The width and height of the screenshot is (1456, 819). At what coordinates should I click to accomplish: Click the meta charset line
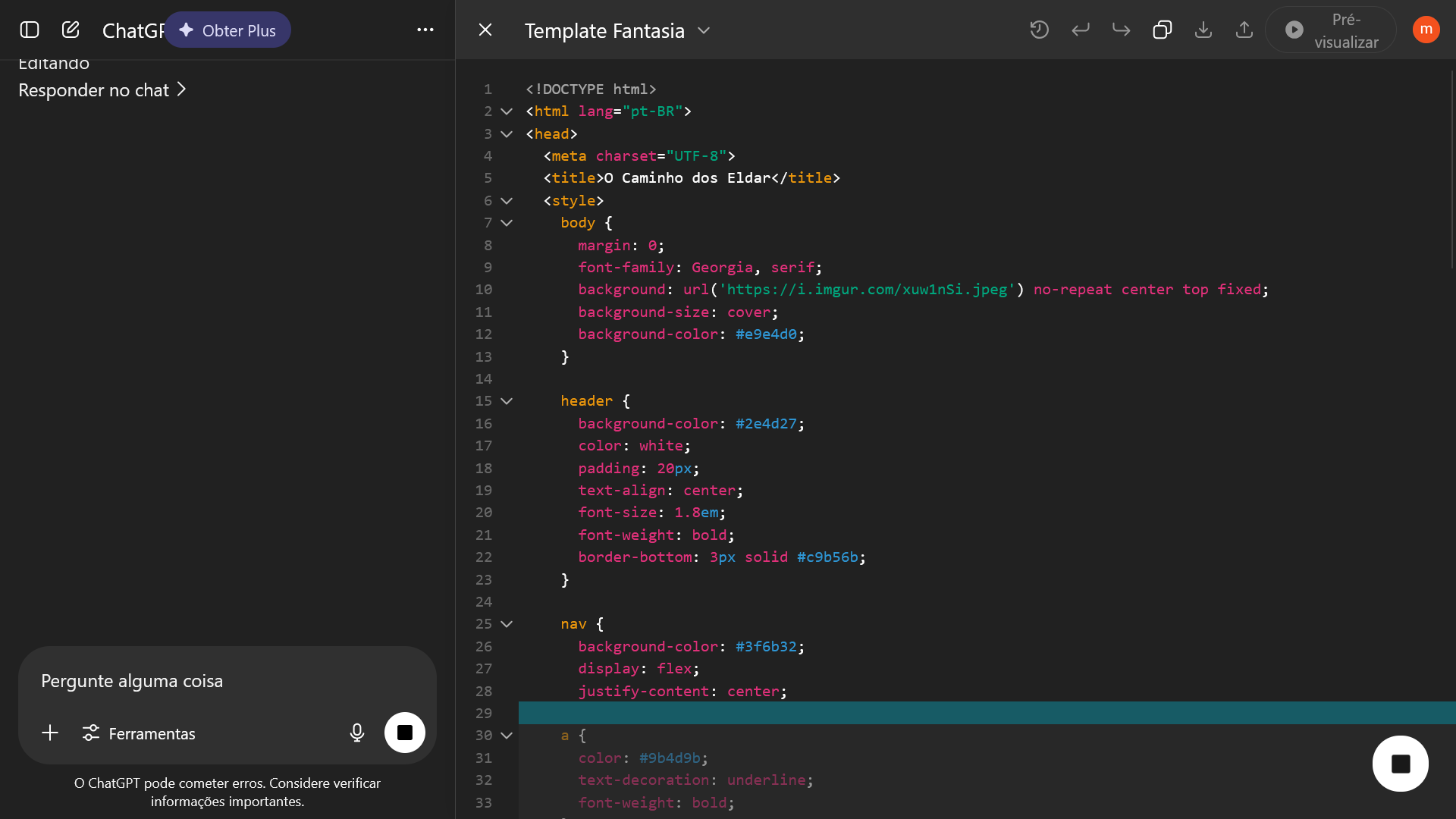pos(639,156)
